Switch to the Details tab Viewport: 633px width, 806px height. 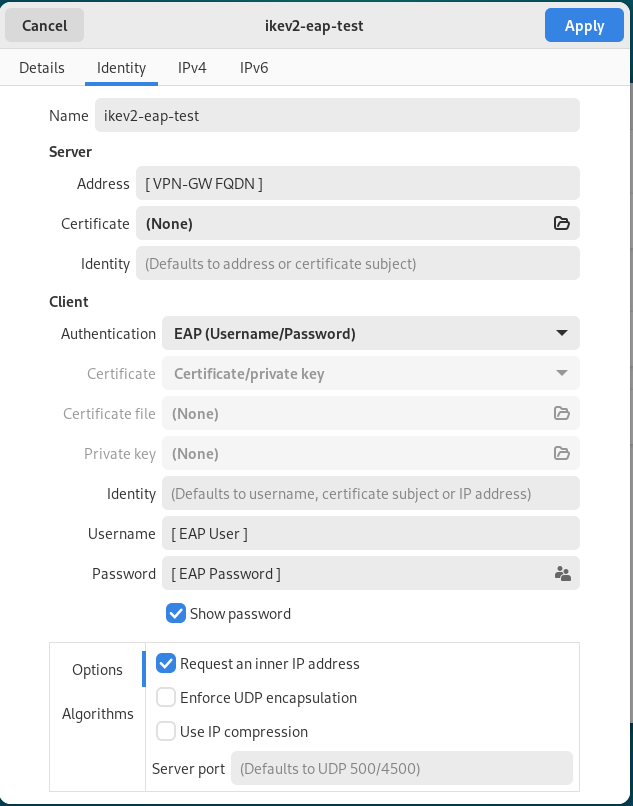click(42, 68)
